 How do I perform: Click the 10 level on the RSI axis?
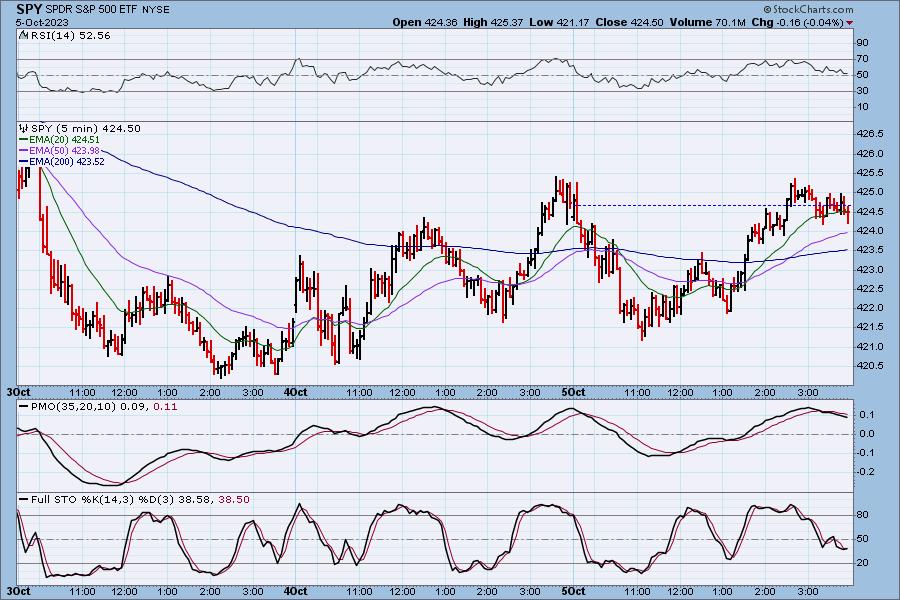point(862,107)
